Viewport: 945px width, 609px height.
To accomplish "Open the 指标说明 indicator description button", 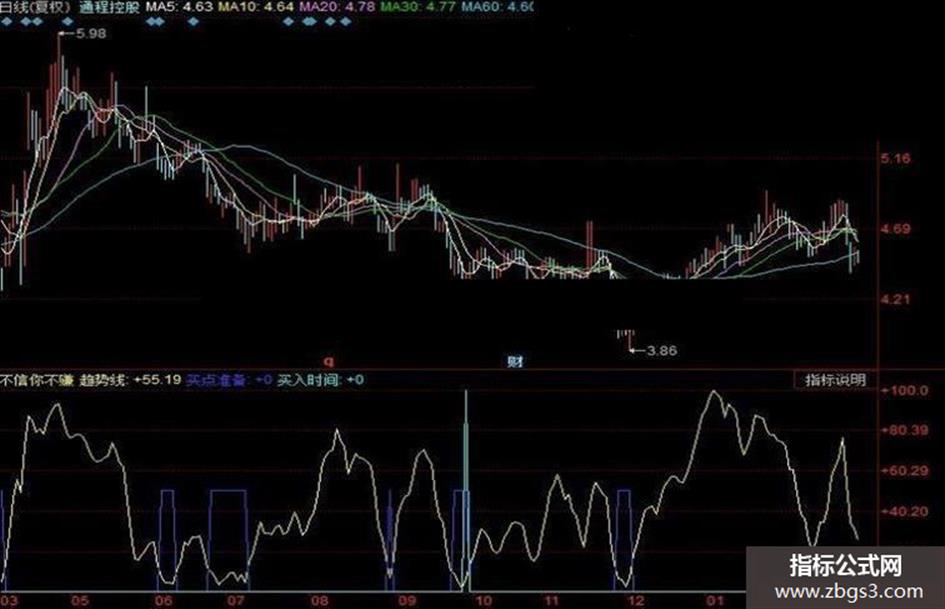I will pos(835,380).
